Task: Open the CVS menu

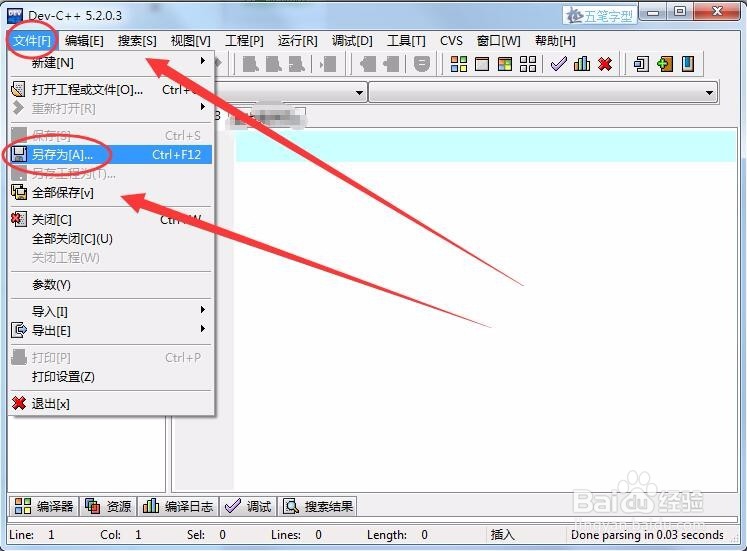Action: pos(451,41)
